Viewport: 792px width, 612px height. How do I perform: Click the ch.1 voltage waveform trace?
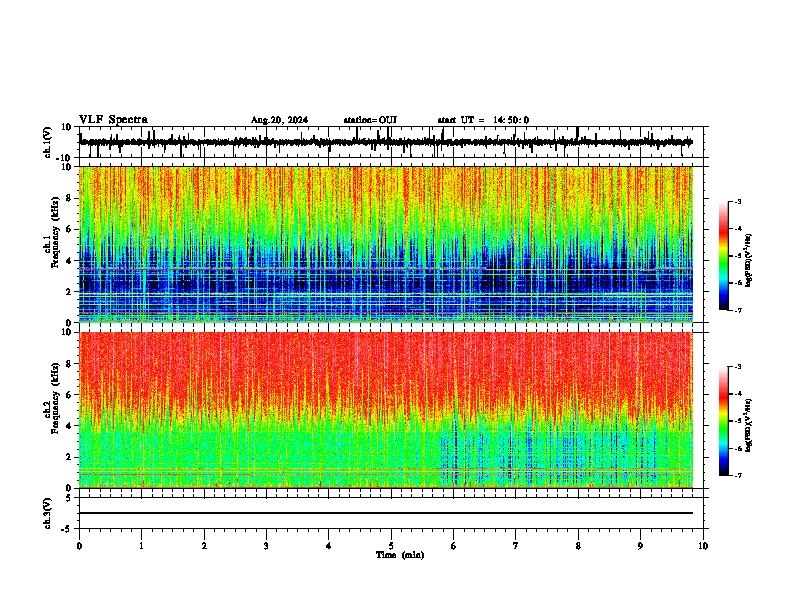click(x=386, y=142)
